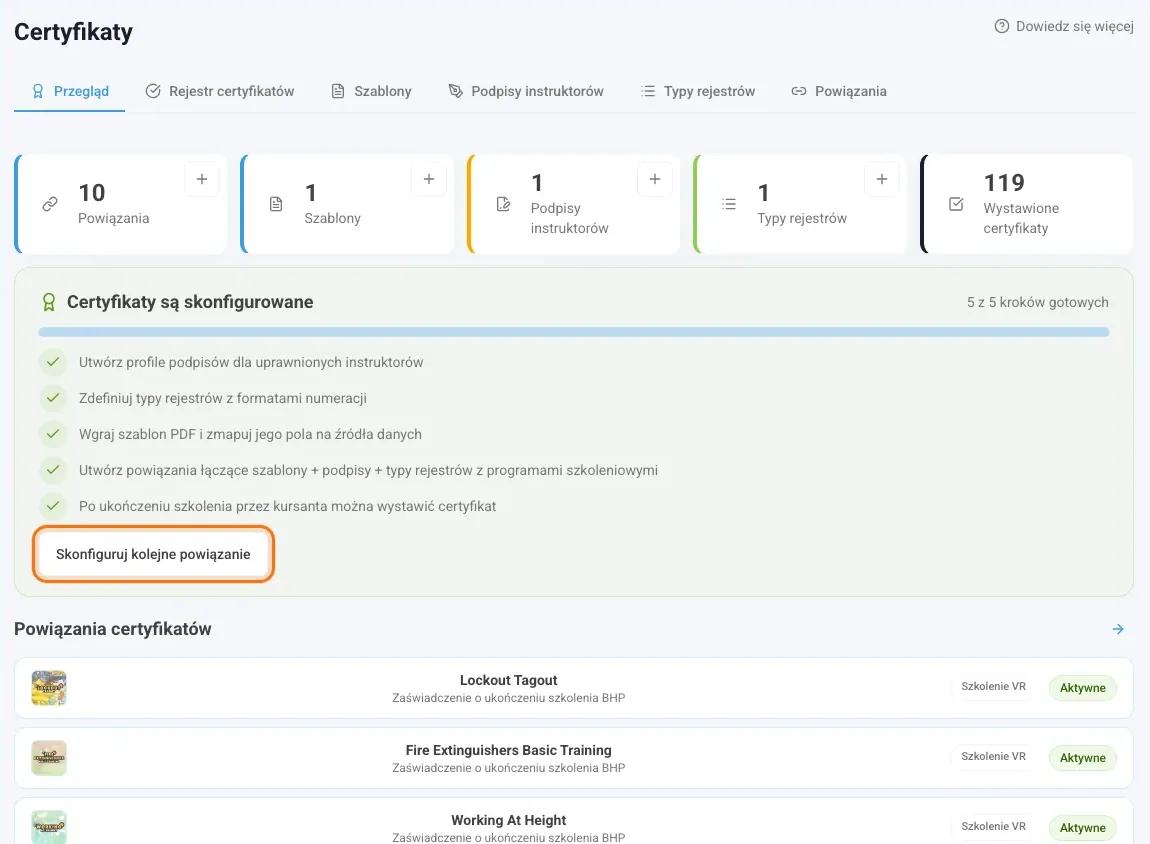Click the award ribbon icon beside Certyfikaty są skonfigurowane
Image resolution: width=1150 pixels, height=844 pixels.
pos(49,302)
